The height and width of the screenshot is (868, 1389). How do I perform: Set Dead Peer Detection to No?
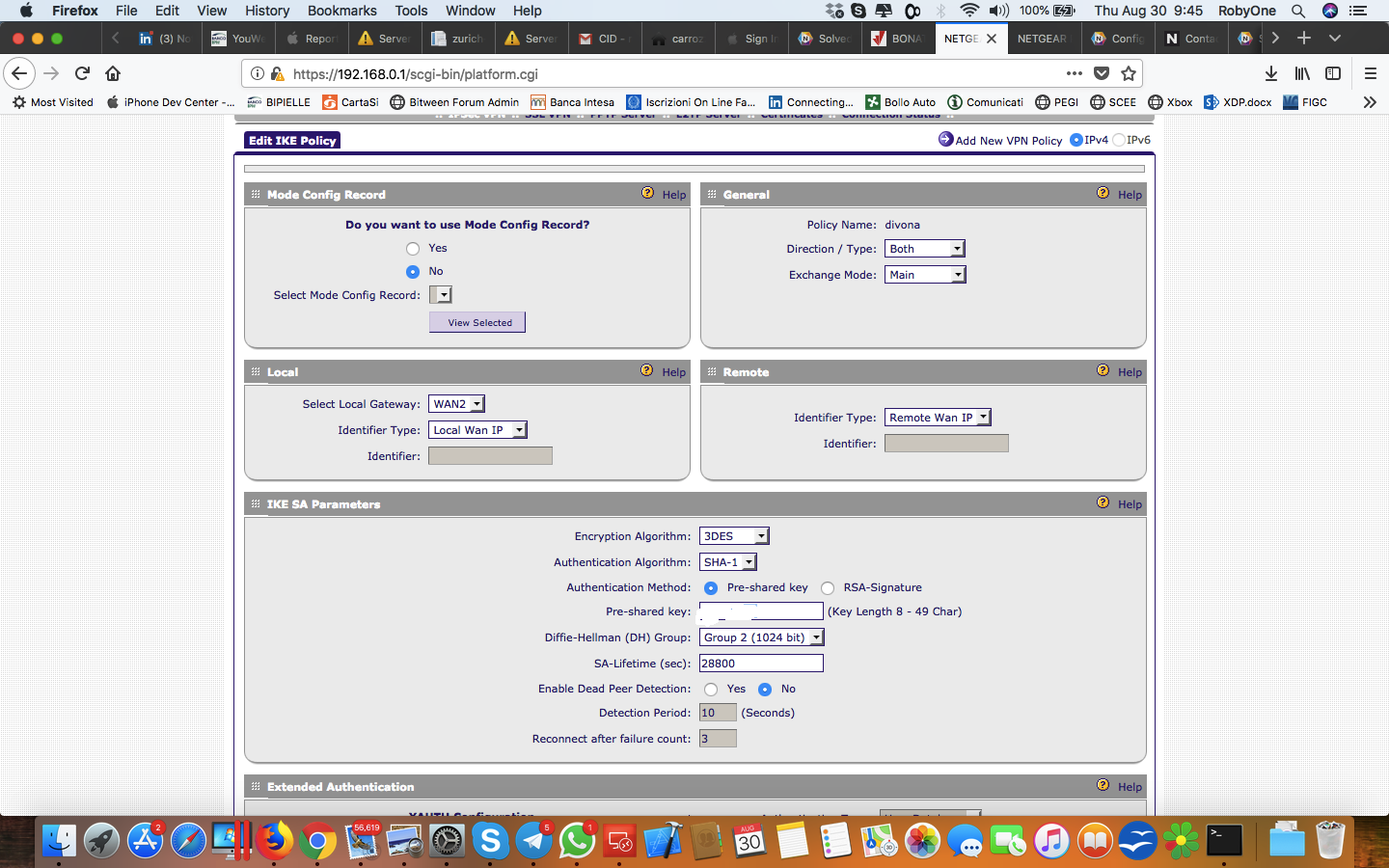click(765, 690)
